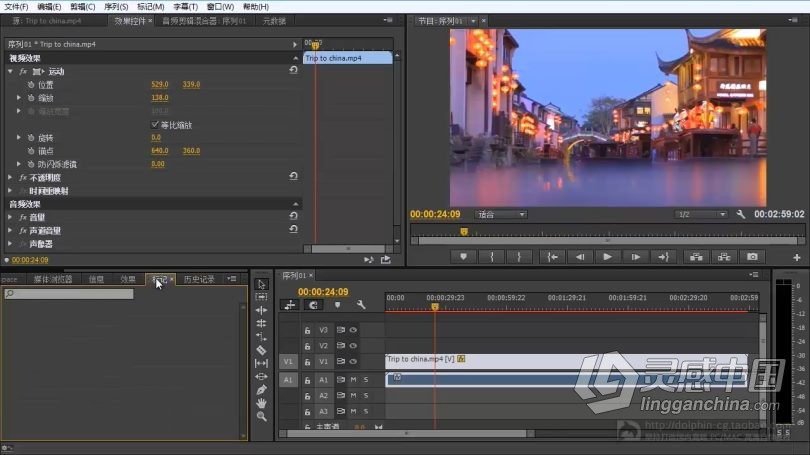Reset the Motion (运动) effect
The width and height of the screenshot is (810, 455).
[x=293, y=70]
